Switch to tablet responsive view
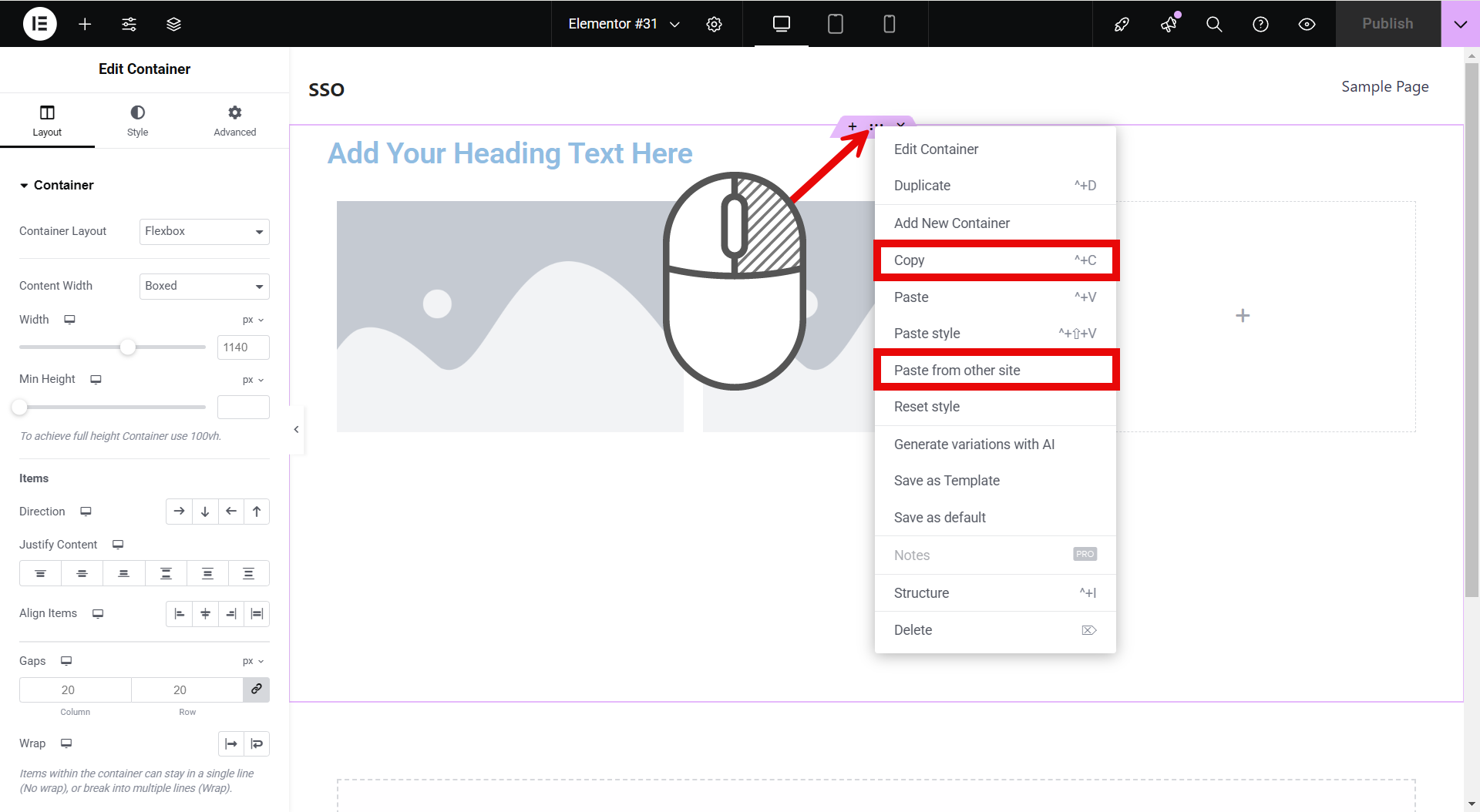 pyautogui.click(x=835, y=24)
